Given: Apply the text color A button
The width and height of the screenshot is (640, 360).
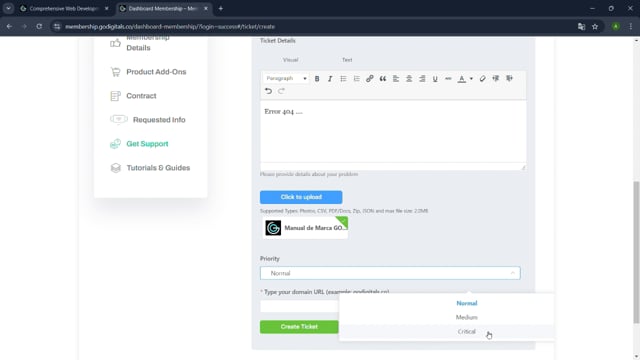Looking at the screenshot, I should coord(462,78).
